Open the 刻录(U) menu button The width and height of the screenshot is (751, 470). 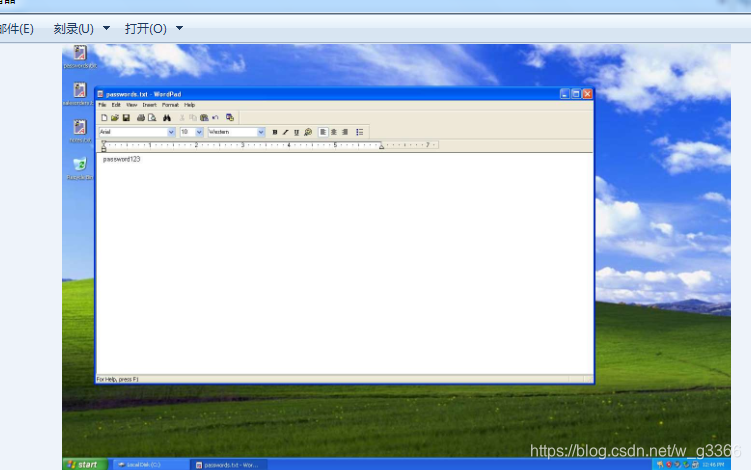73,29
